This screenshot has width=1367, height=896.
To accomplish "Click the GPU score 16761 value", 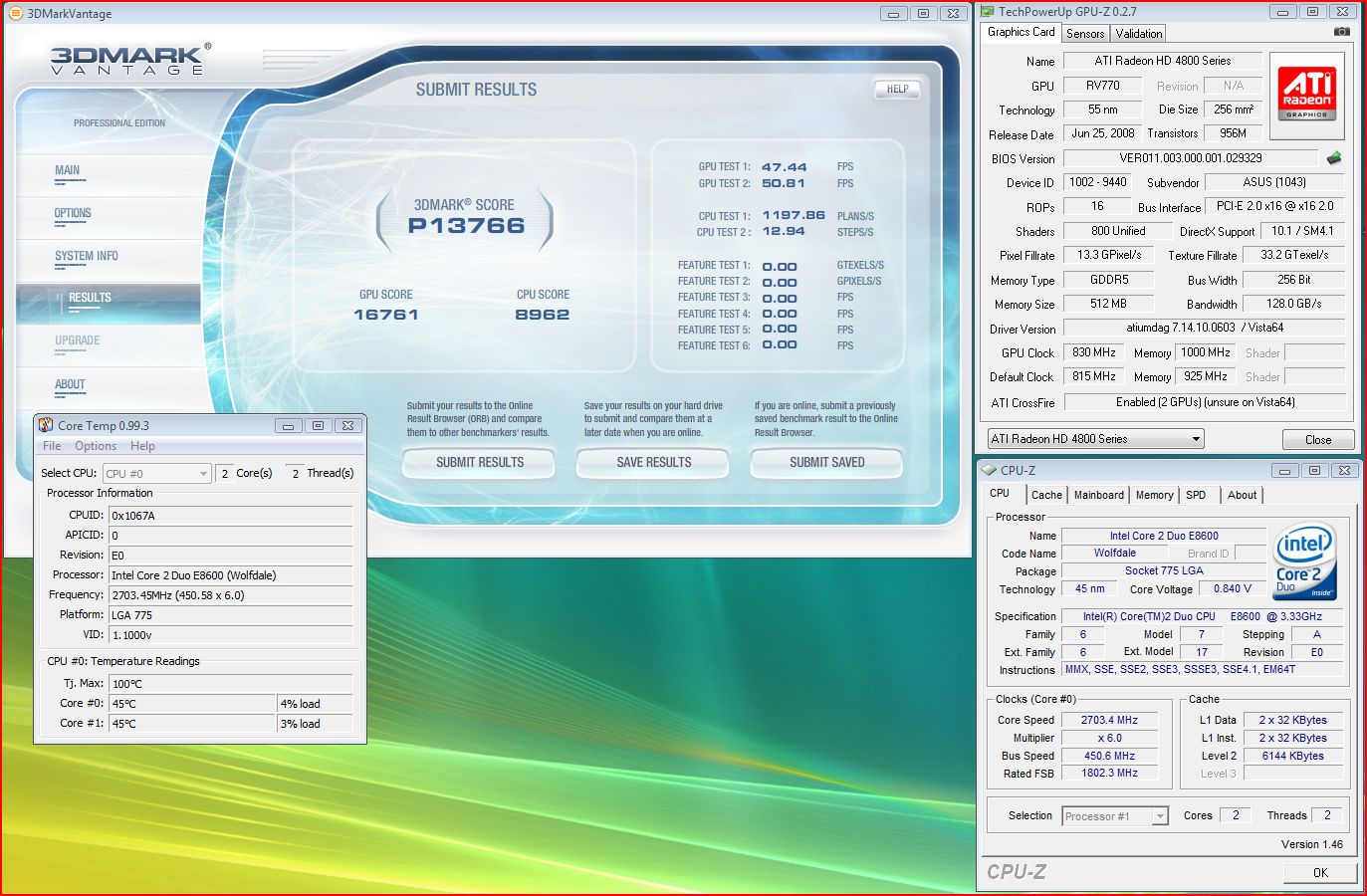I will [386, 315].
